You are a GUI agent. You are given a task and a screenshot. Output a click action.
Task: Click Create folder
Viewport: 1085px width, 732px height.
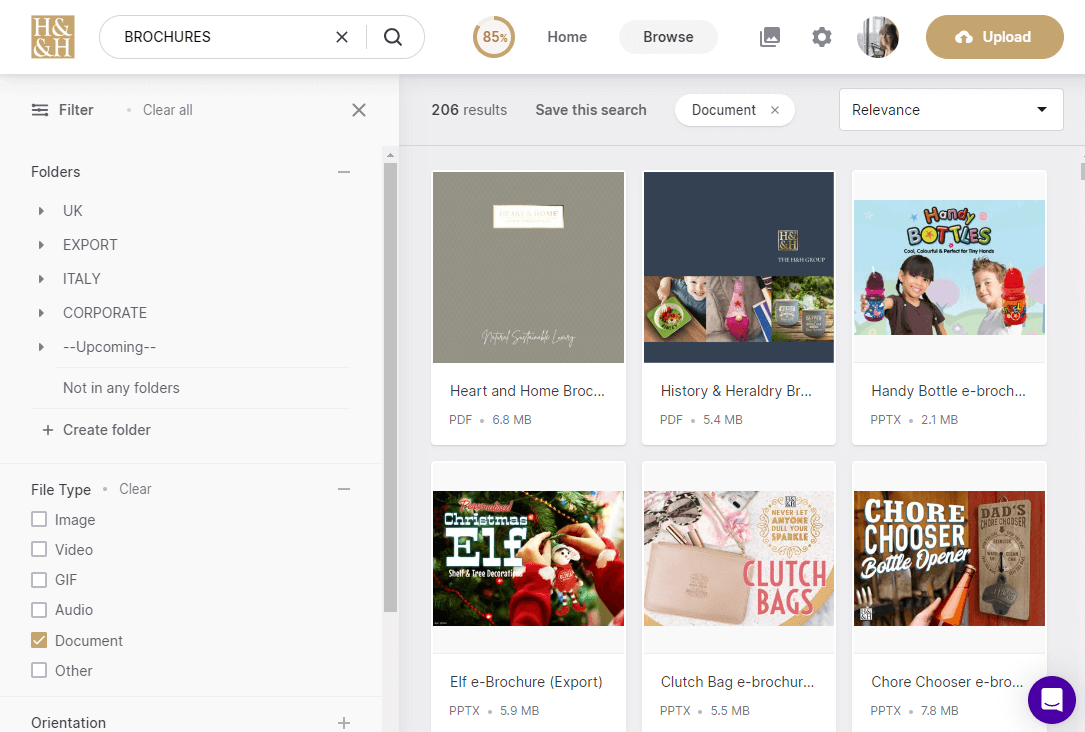click(96, 430)
